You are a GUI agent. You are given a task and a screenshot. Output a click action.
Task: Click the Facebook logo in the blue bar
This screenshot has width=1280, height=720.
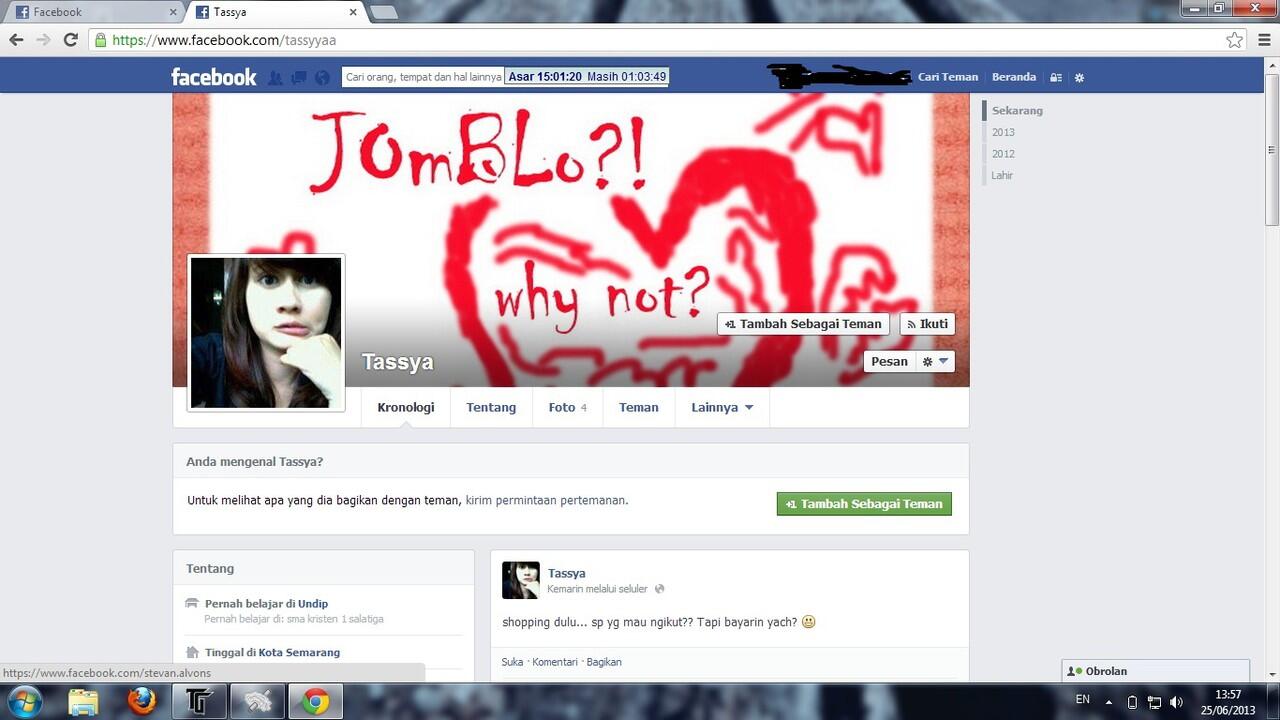214,77
